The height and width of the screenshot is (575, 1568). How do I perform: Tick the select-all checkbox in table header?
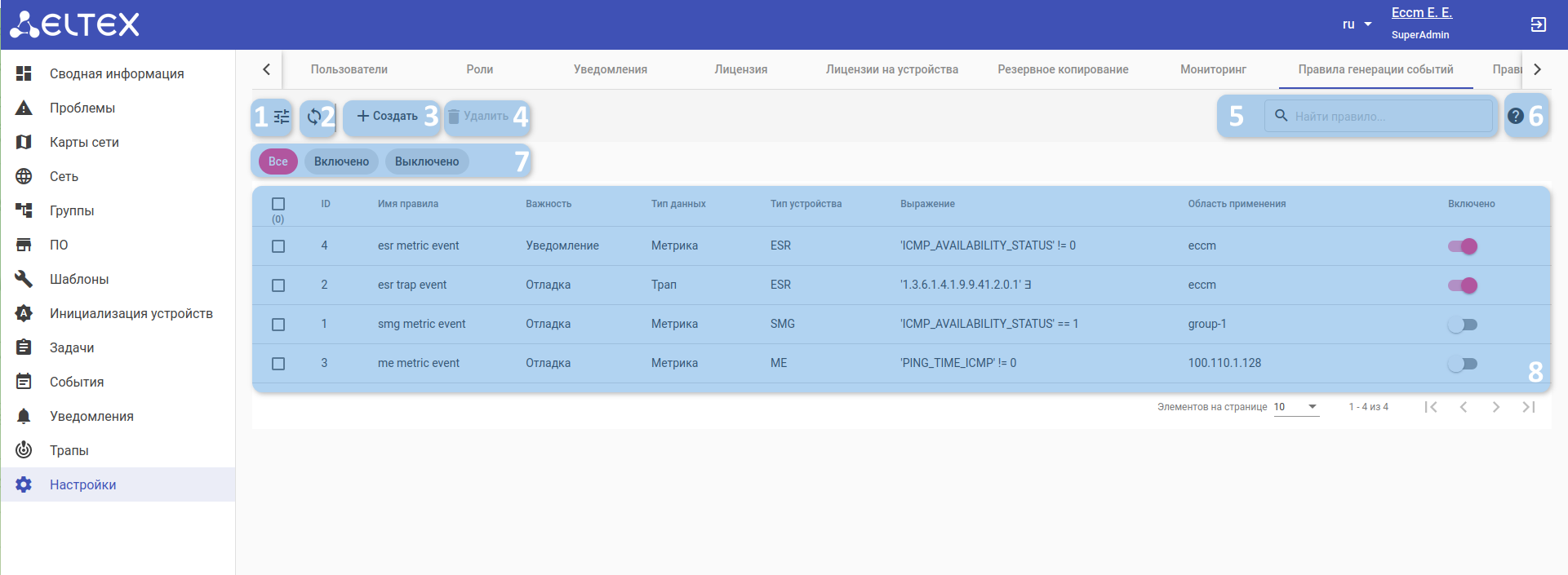278,204
